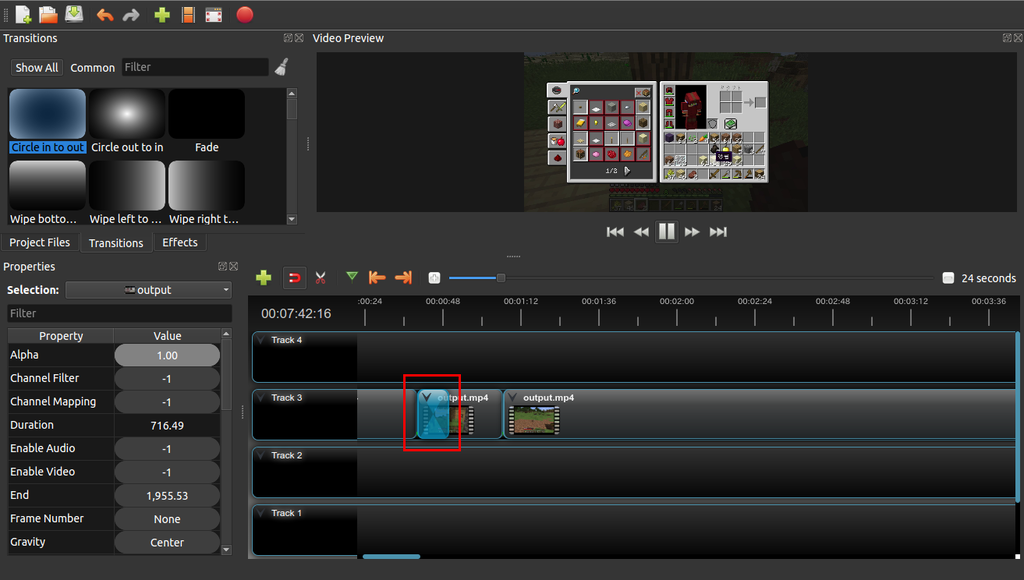Open menu arrow of second output.mp4 clip
The width and height of the screenshot is (1024, 580).
(513, 397)
